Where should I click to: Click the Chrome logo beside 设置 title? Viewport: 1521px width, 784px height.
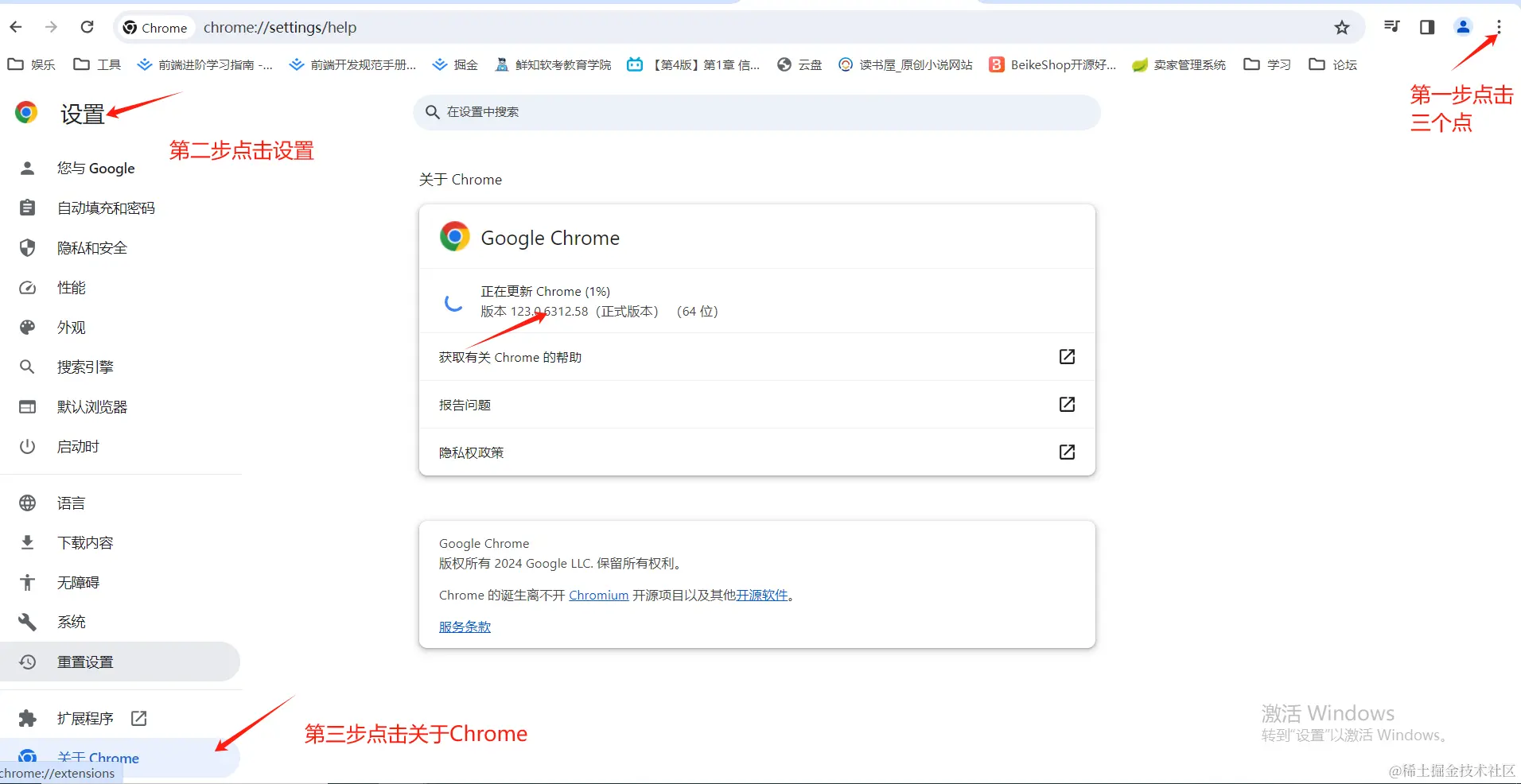[26, 112]
